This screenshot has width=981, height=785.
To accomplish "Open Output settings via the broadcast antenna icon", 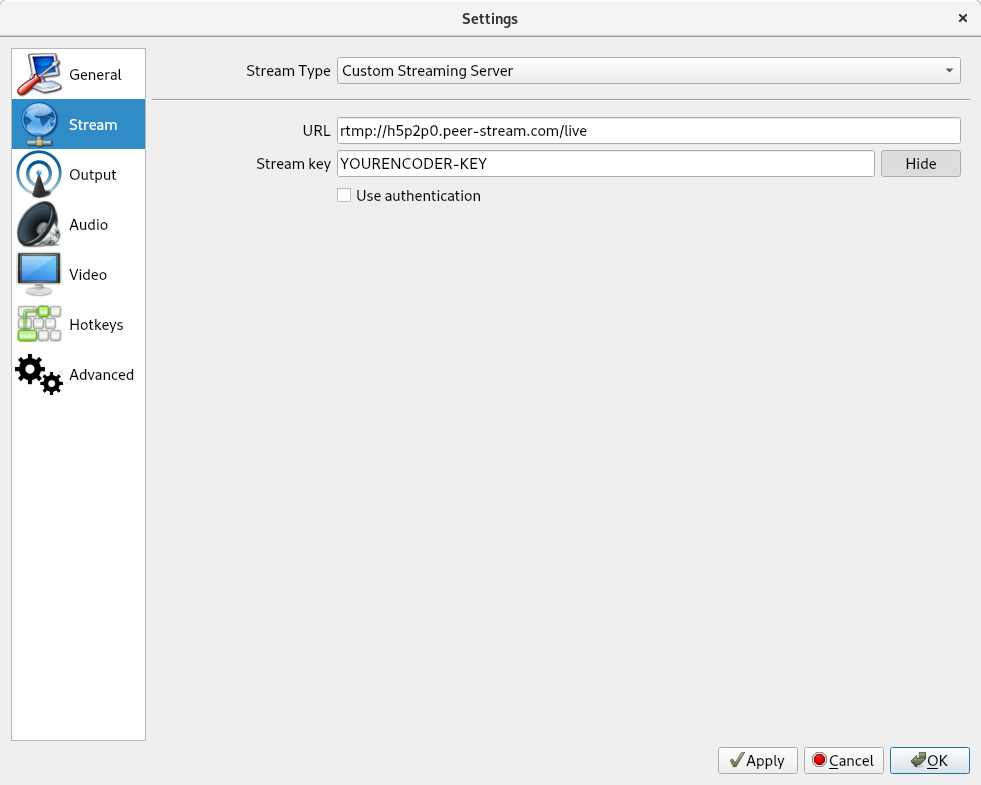I will pos(38,173).
